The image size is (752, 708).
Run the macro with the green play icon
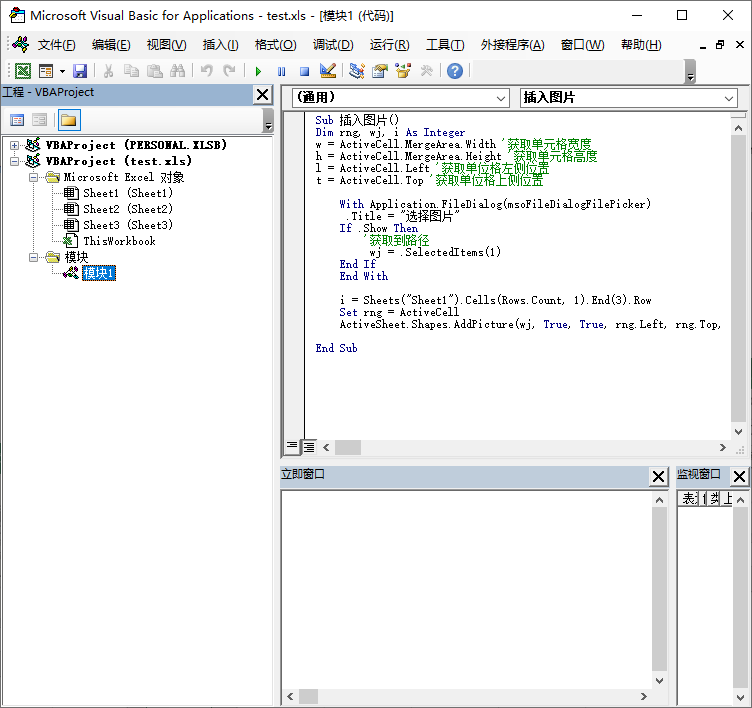point(258,71)
